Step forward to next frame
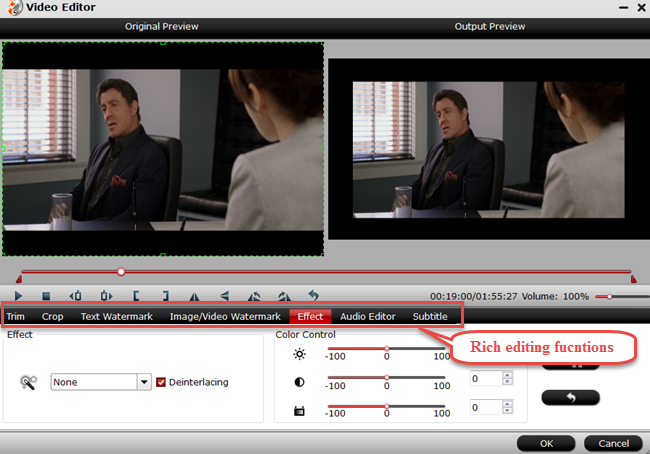The image size is (650, 454). [106, 296]
